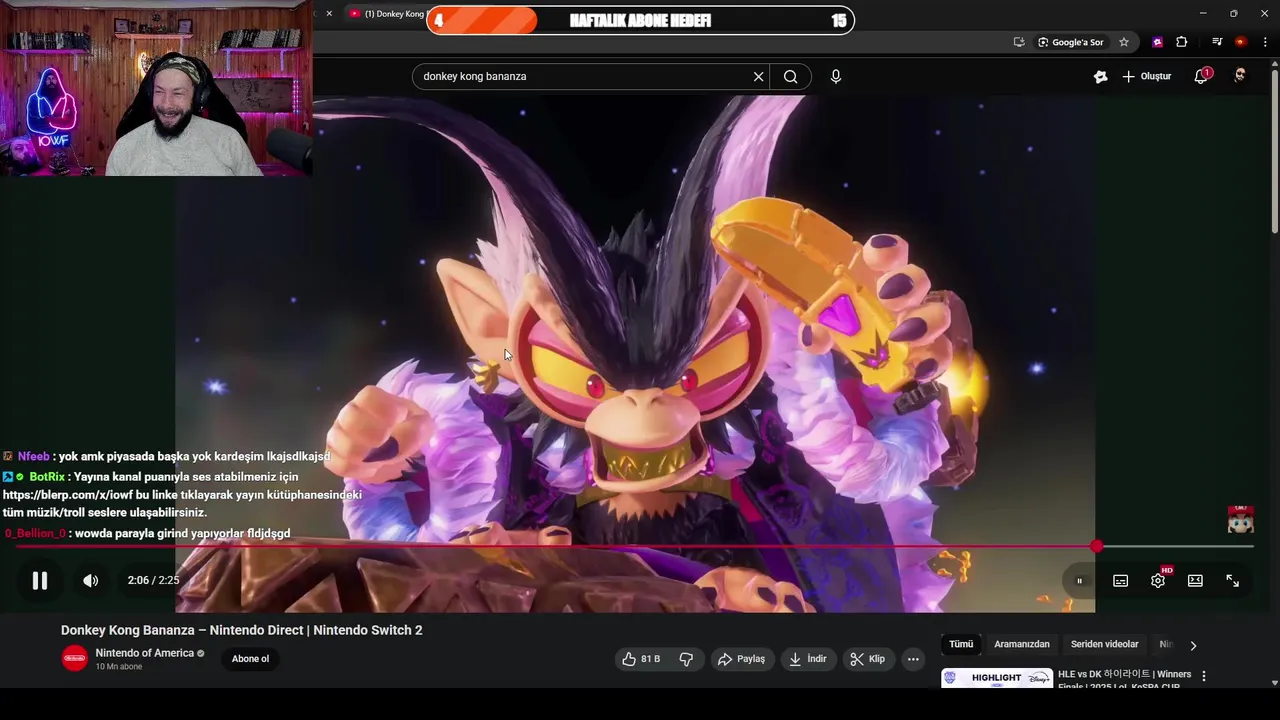Screen dimensions: 1280x720
Task: Switch to theater mode view
Action: pyautogui.click(x=1195, y=581)
